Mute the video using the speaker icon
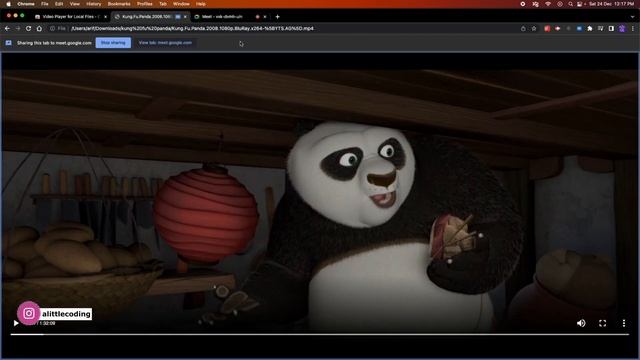This screenshot has height=360, width=640. coord(581,323)
